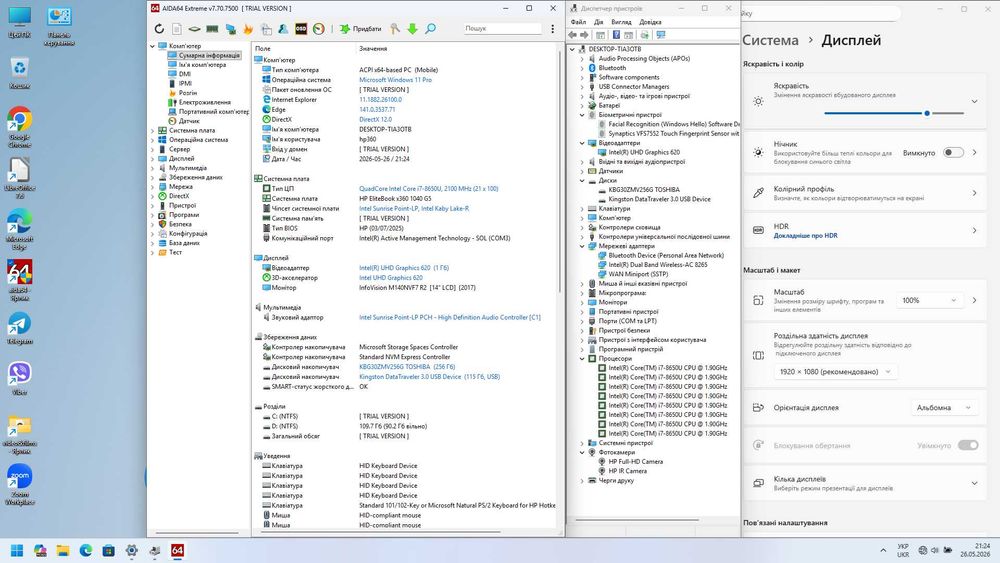Click the Докладніше про HDR link
The width and height of the screenshot is (1000, 563).
tap(805, 235)
